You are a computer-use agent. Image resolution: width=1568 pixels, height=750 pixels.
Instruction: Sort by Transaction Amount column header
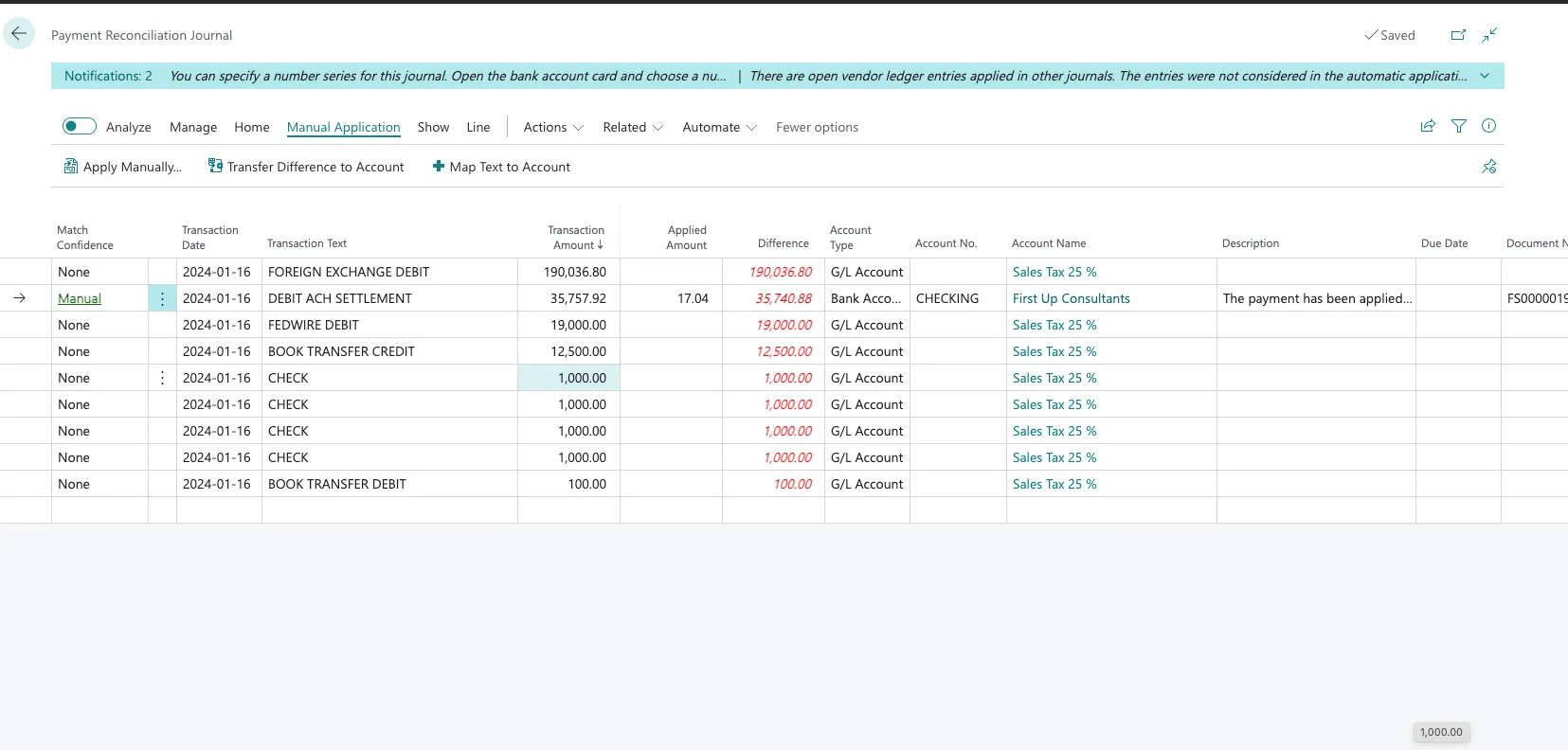(575, 238)
